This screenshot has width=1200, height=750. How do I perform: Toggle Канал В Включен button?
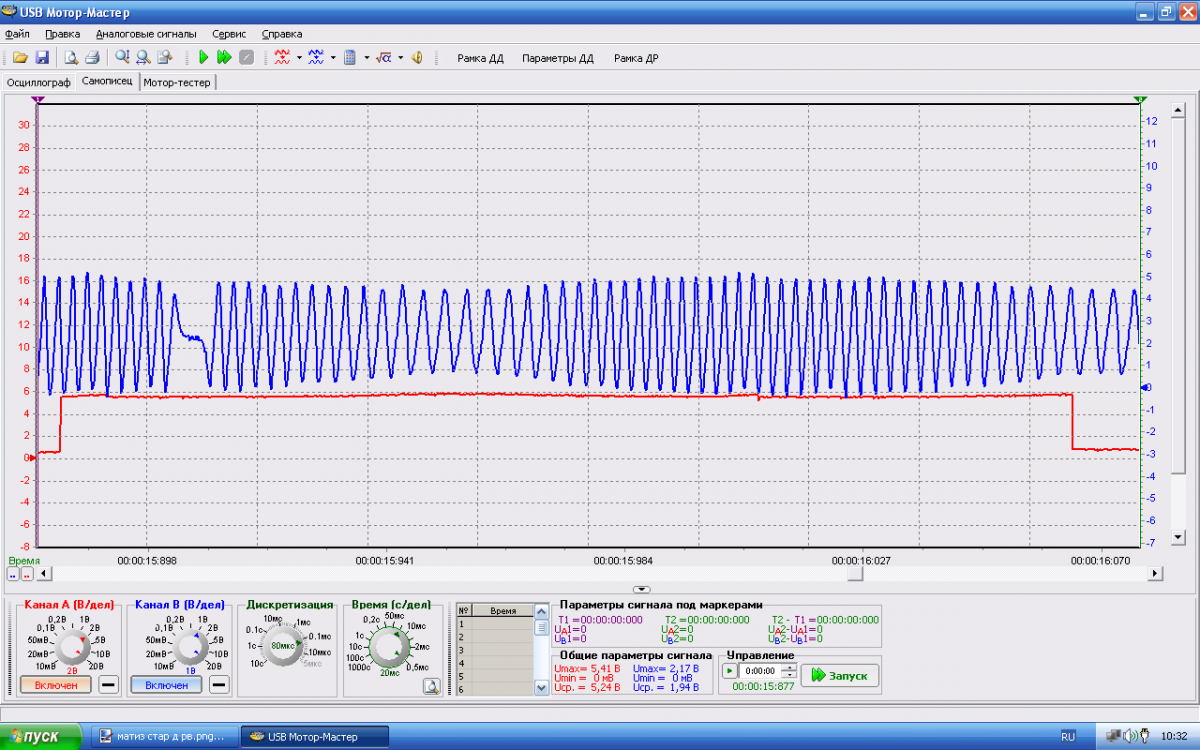click(x=167, y=685)
